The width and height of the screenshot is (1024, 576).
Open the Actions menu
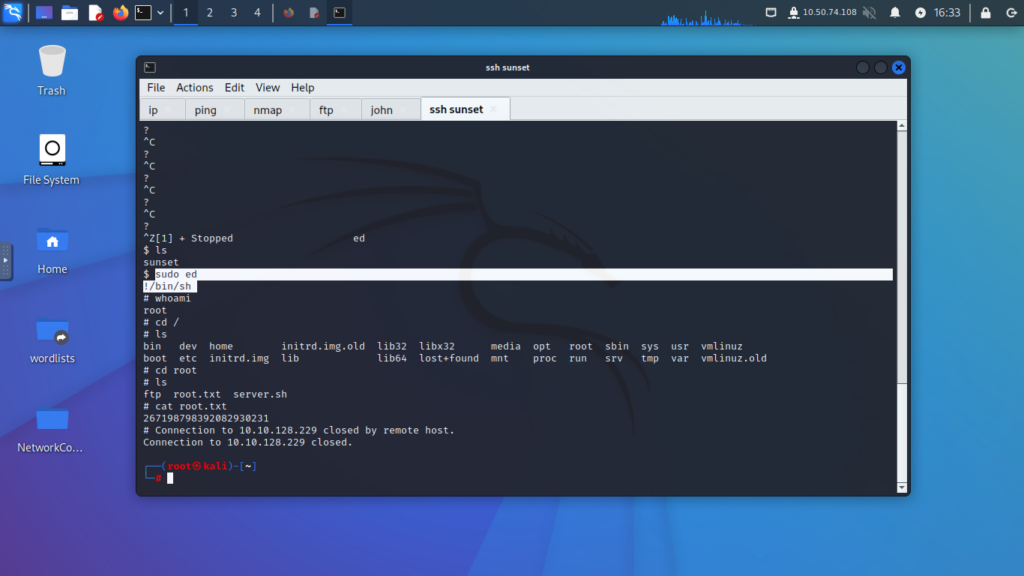195,88
